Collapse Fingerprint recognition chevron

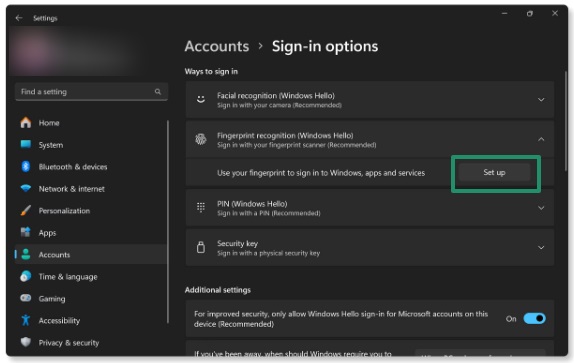541,139
